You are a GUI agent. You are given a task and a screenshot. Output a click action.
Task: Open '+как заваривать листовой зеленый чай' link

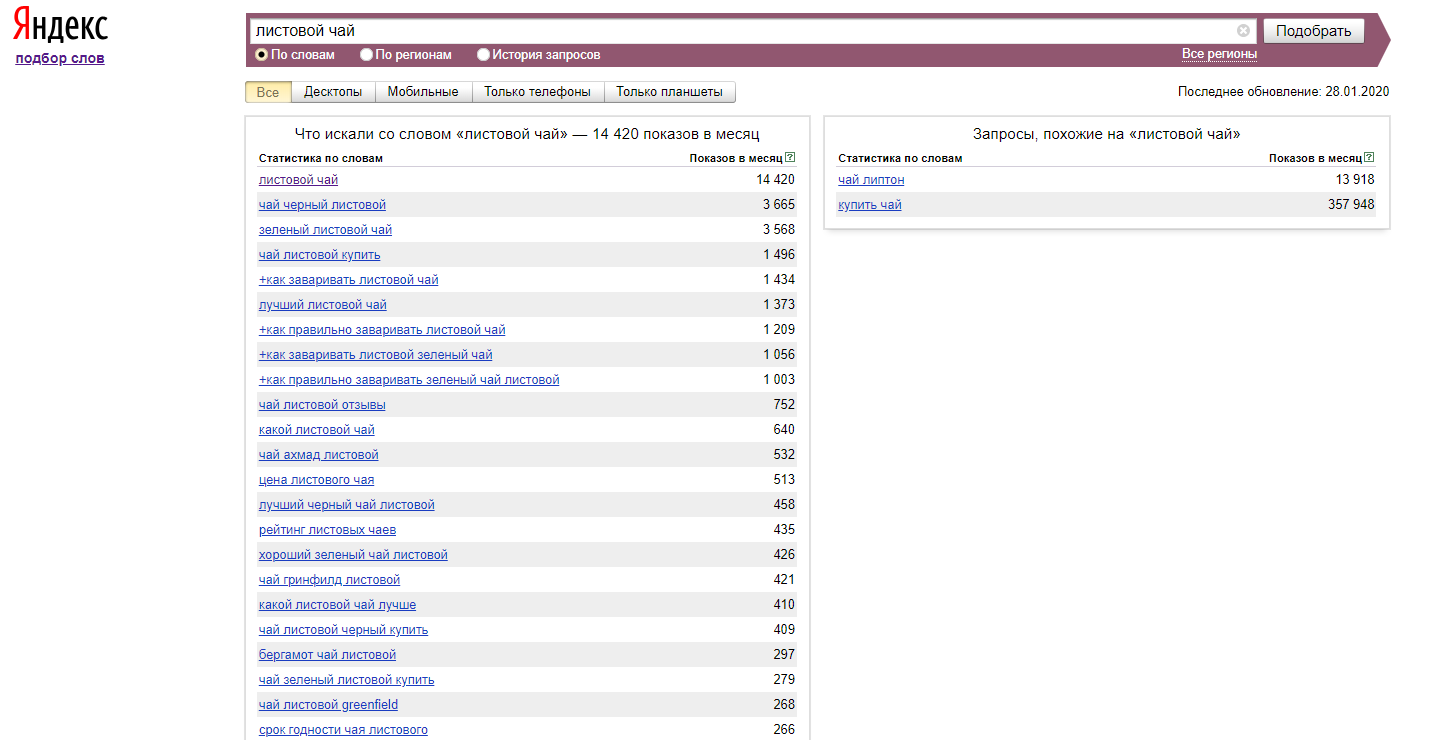click(x=375, y=355)
